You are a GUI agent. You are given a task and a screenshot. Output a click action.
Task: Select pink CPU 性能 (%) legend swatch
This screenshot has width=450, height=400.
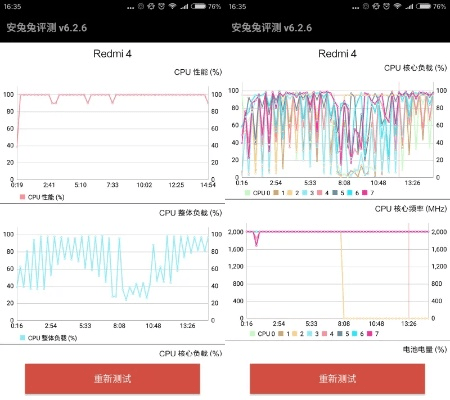click(x=22, y=197)
